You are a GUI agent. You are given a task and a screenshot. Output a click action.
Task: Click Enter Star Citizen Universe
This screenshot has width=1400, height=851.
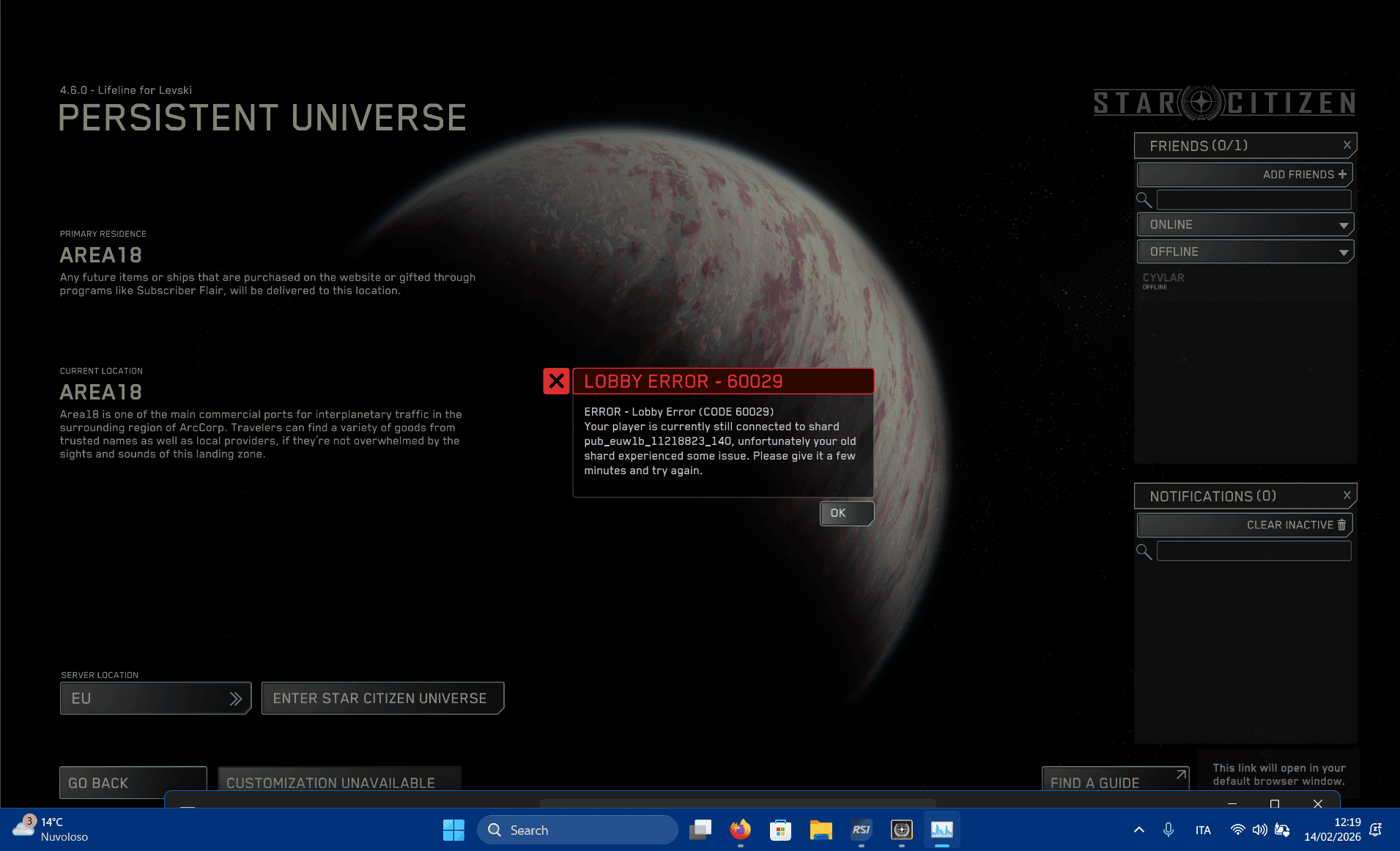[382, 699]
